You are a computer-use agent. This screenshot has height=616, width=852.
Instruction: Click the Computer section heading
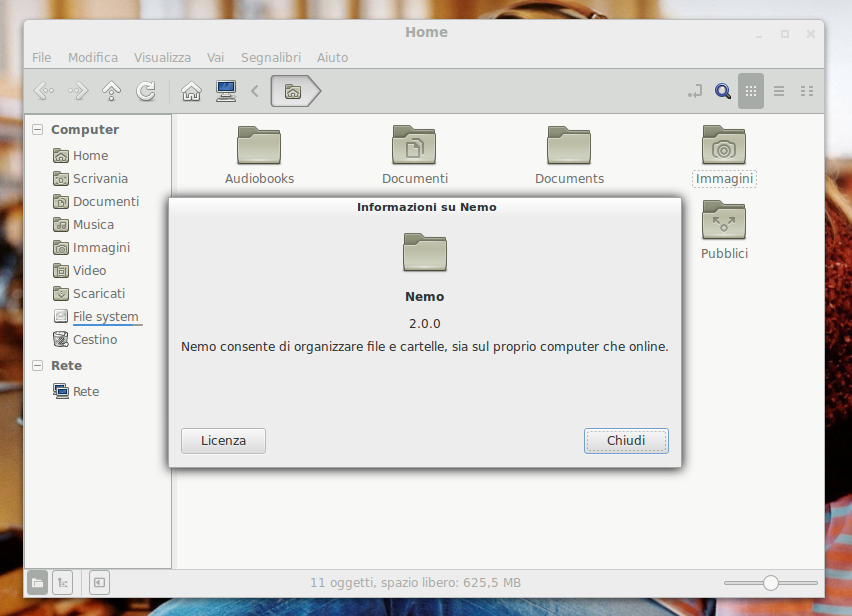(85, 129)
